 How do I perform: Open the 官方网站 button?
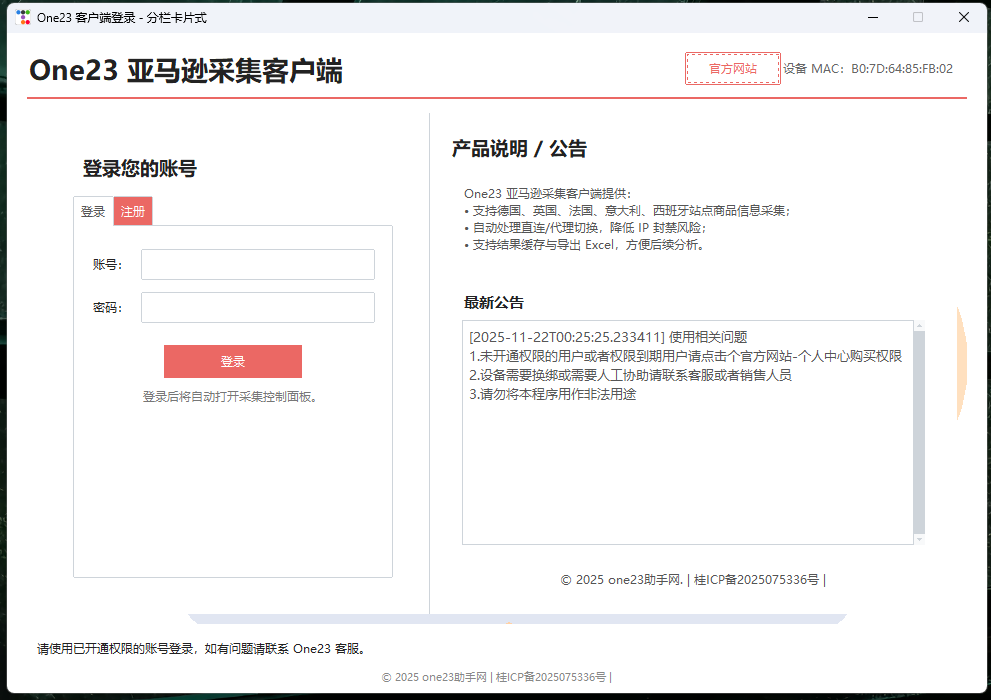pyautogui.click(x=732, y=68)
